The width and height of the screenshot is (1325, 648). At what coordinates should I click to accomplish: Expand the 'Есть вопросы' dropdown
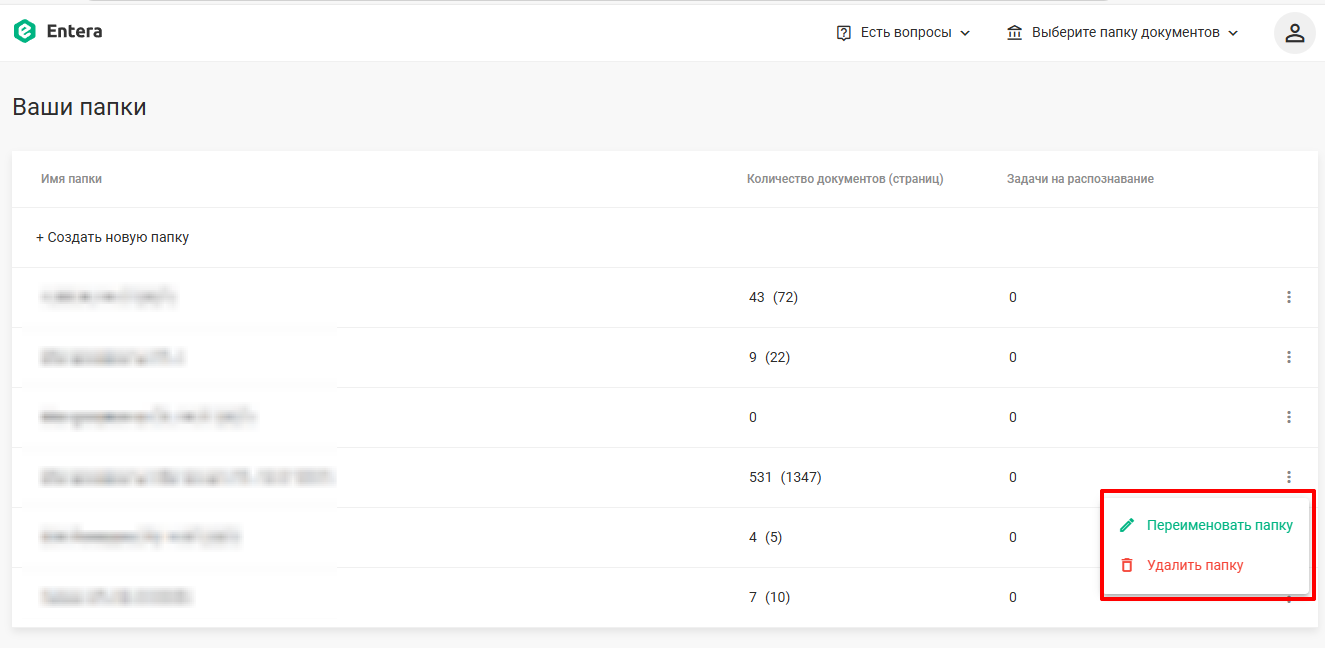904,33
